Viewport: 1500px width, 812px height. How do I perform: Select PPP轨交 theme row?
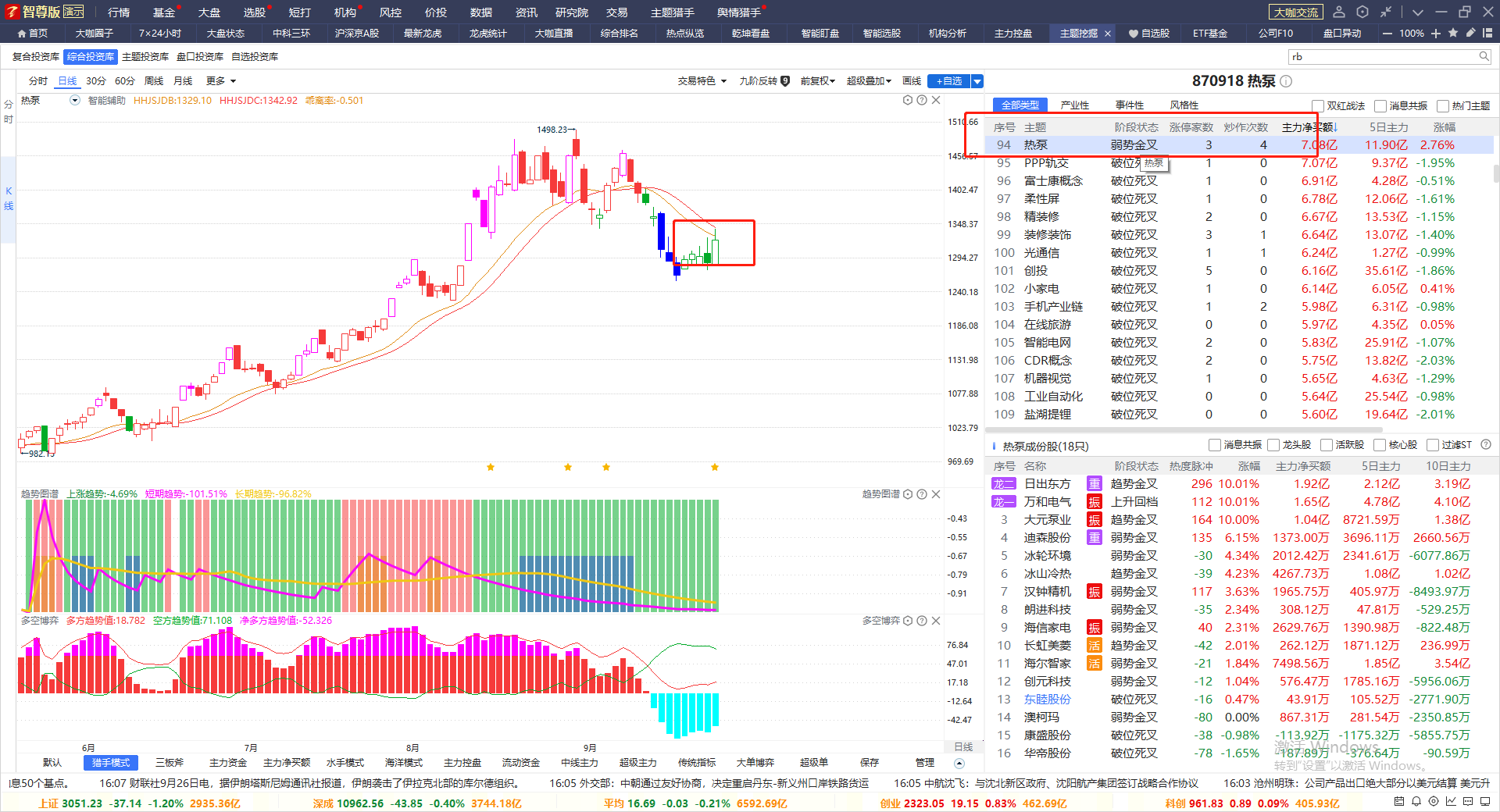pos(1238,163)
